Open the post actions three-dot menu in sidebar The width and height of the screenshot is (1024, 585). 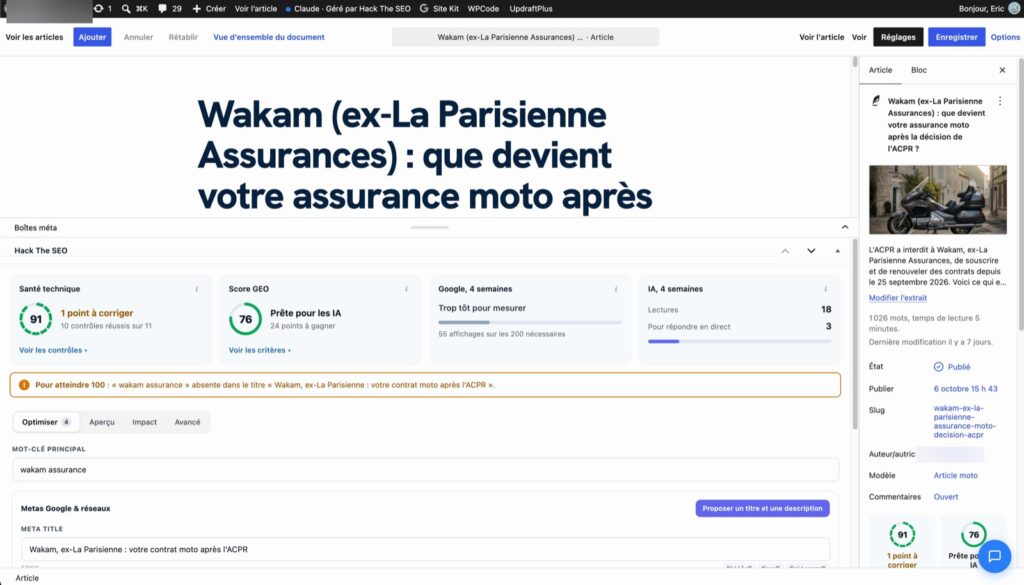pyautogui.click(x=1000, y=101)
